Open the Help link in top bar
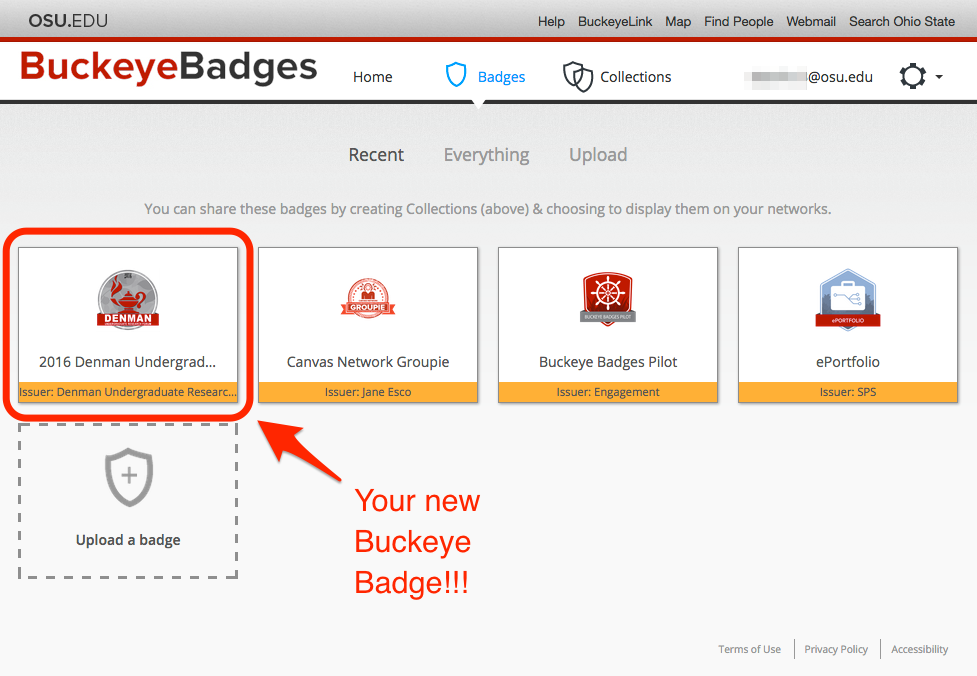Screen dimensions: 977x676 pos(551,21)
